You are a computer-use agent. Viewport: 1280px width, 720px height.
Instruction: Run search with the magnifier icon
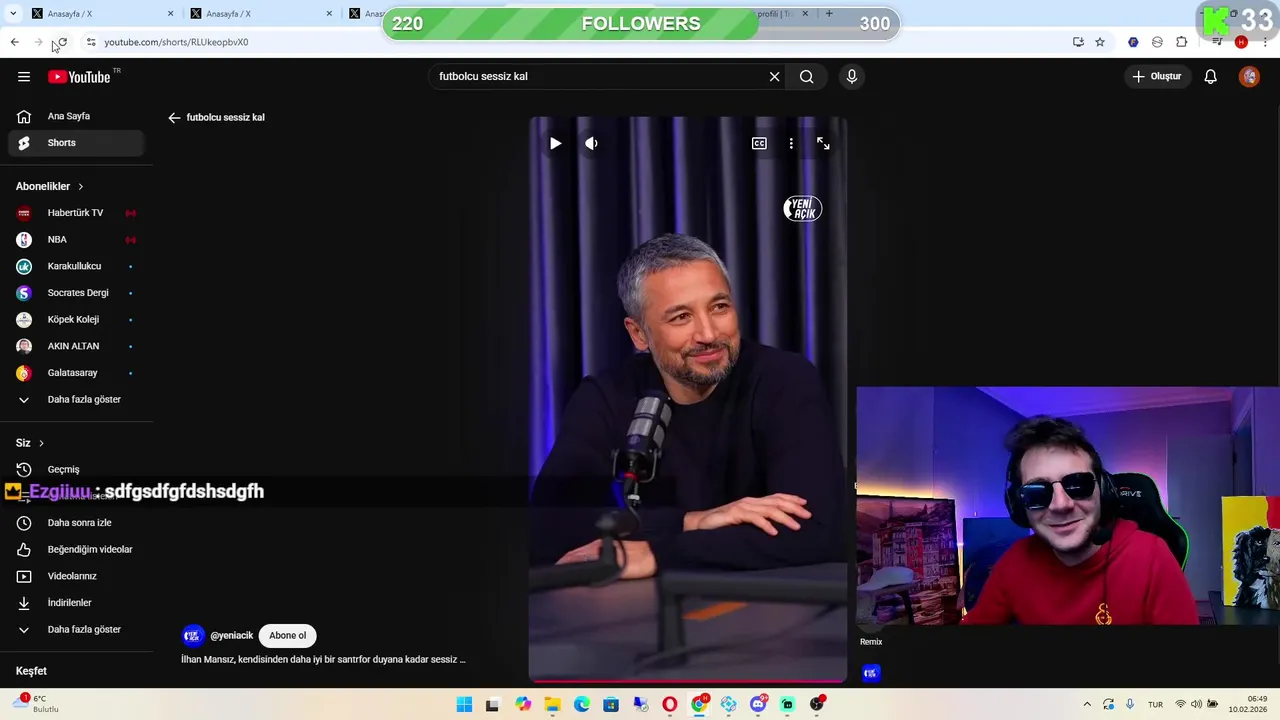807,76
